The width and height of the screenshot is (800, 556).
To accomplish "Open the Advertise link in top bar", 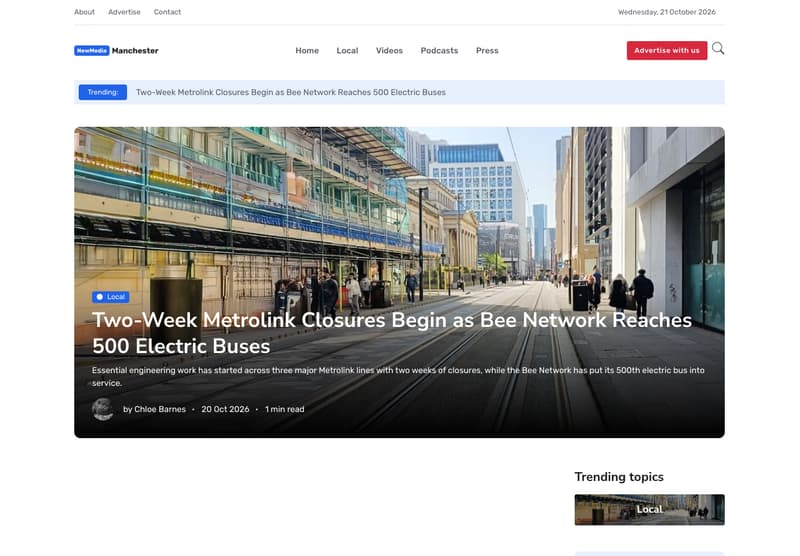I will tap(124, 12).
